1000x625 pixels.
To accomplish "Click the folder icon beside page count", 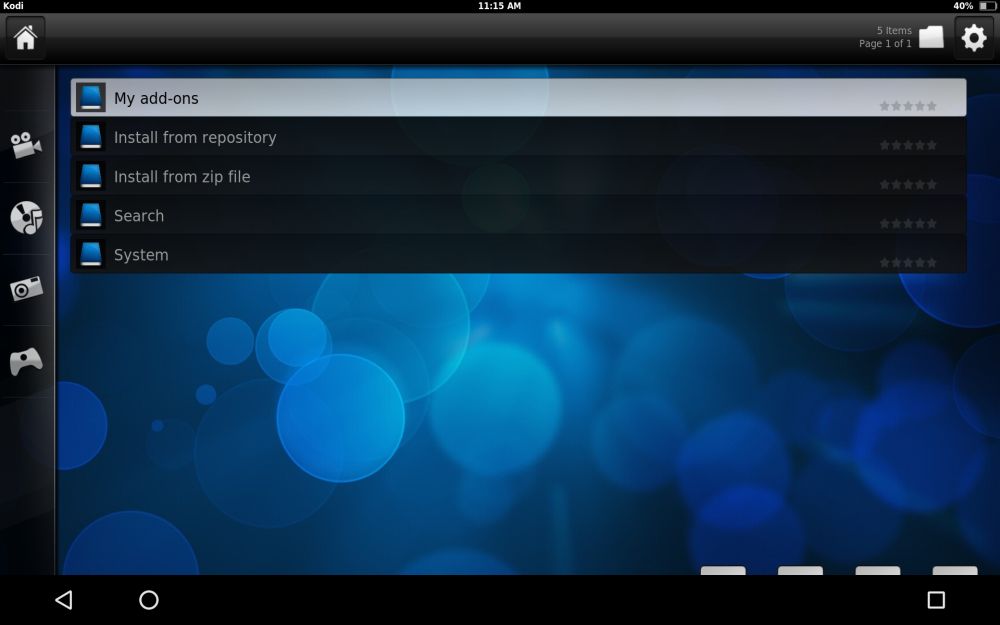I will click(931, 37).
